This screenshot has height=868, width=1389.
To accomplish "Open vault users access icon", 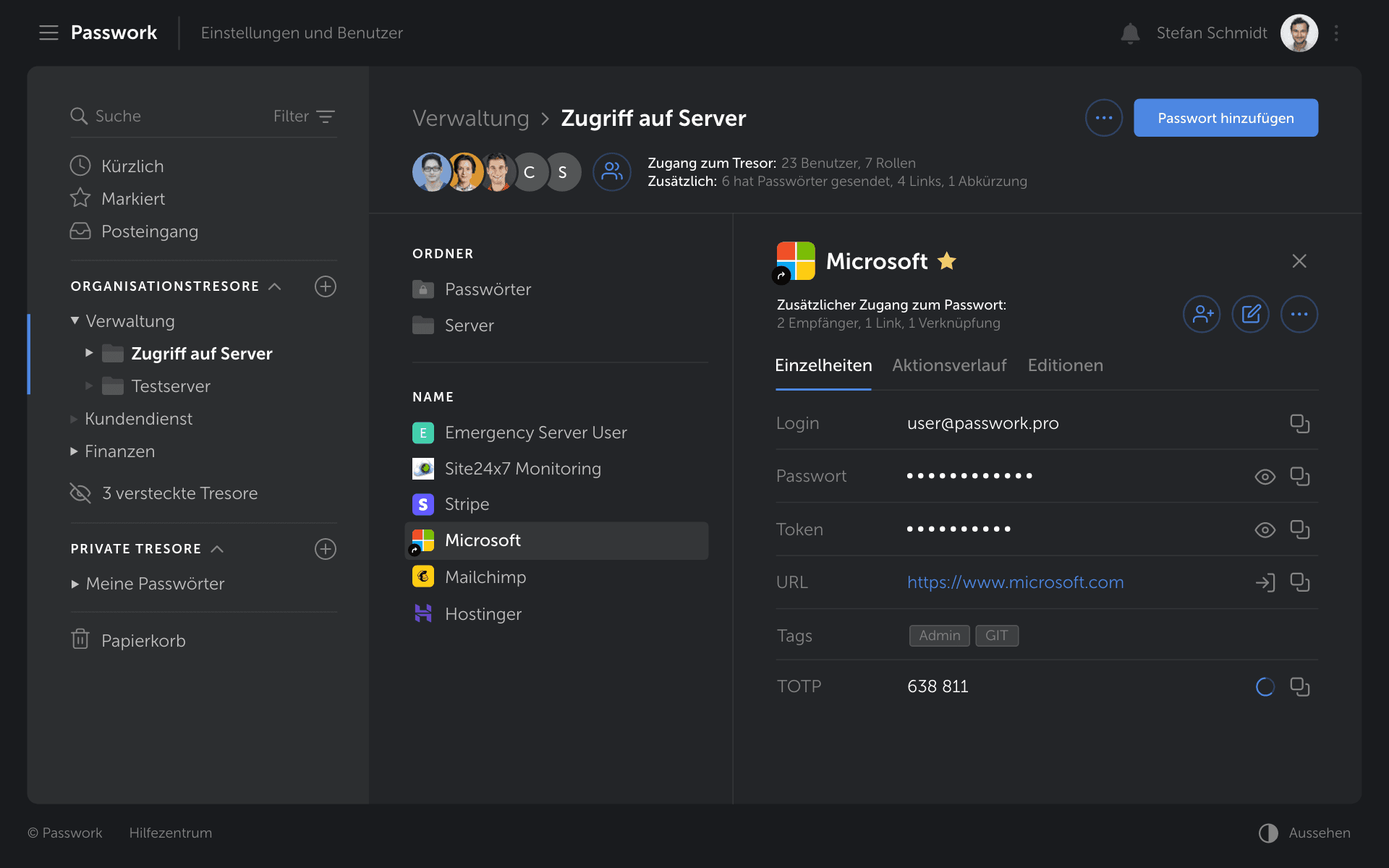I will 612,172.
